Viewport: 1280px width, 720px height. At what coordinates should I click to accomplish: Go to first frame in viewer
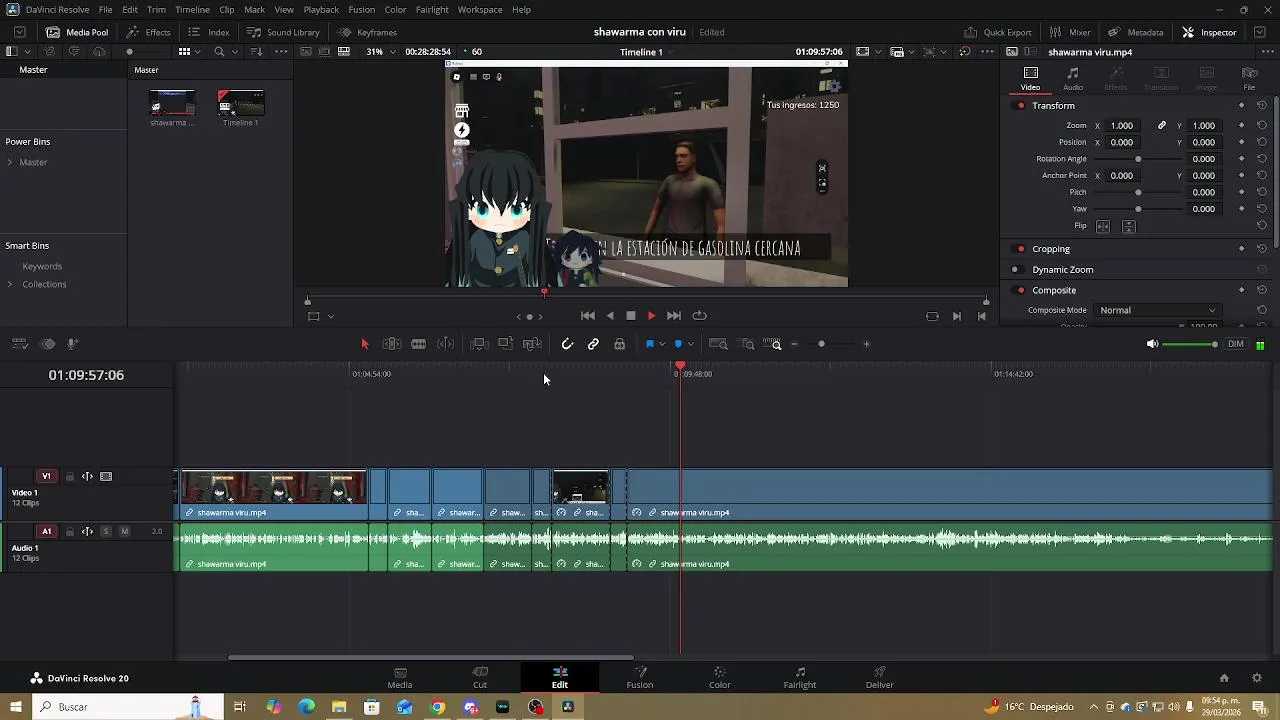point(588,316)
